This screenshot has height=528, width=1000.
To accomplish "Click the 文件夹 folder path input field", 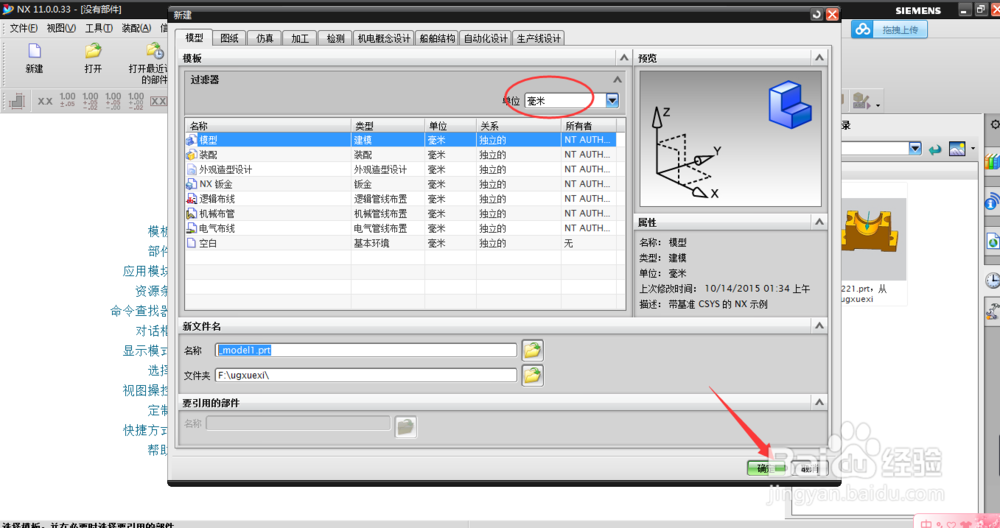I will 366,375.
